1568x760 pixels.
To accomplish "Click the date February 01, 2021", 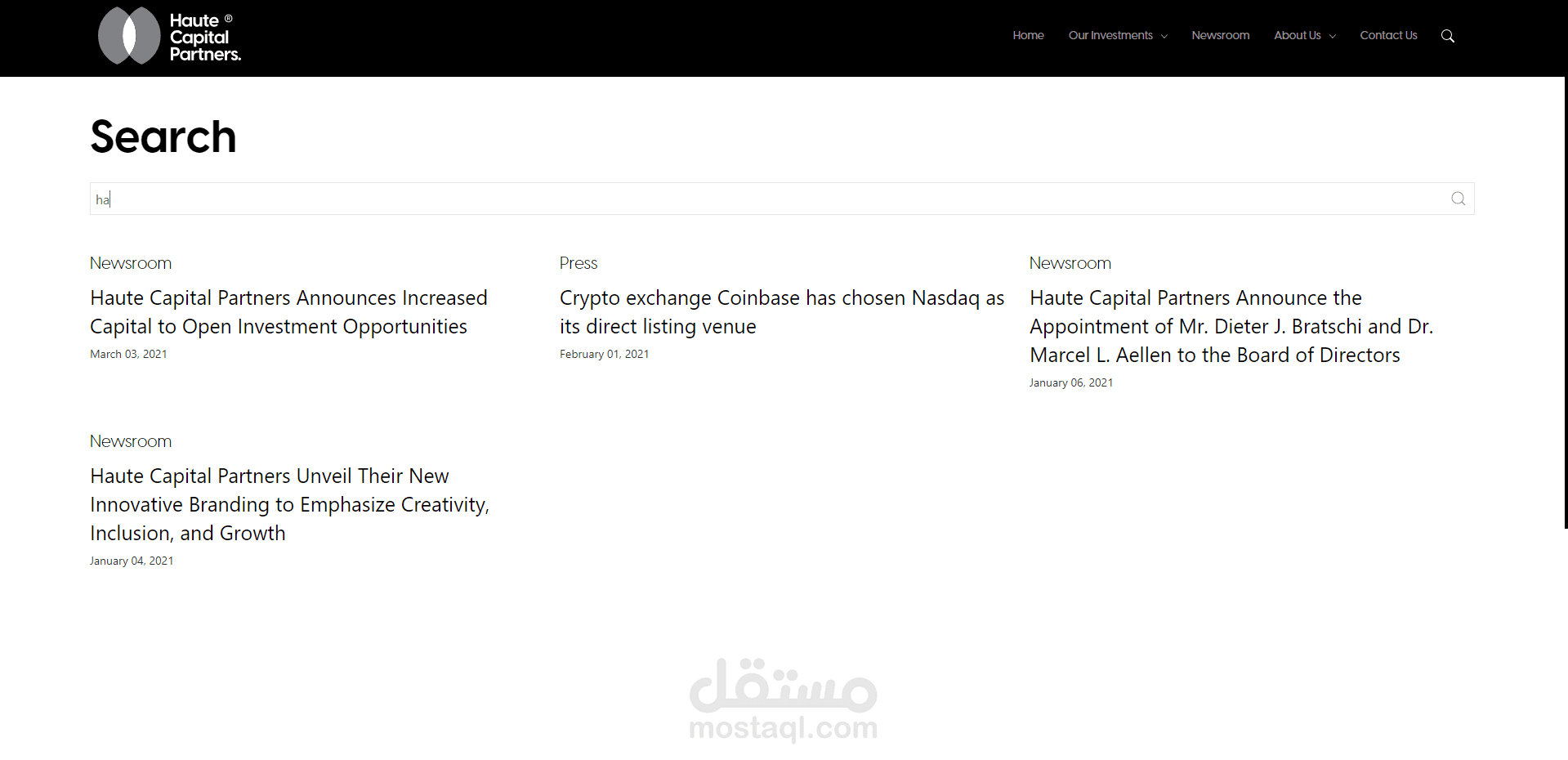I will click(x=604, y=354).
